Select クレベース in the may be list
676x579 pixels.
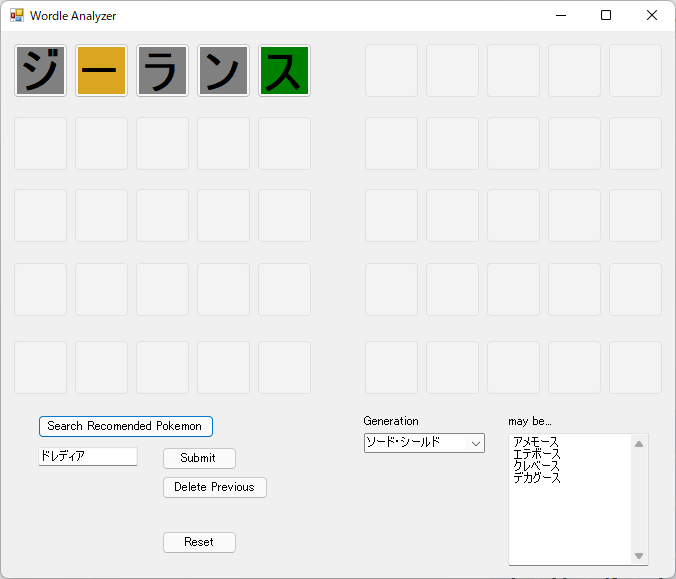pyautogui.click(x=536, y=466)
